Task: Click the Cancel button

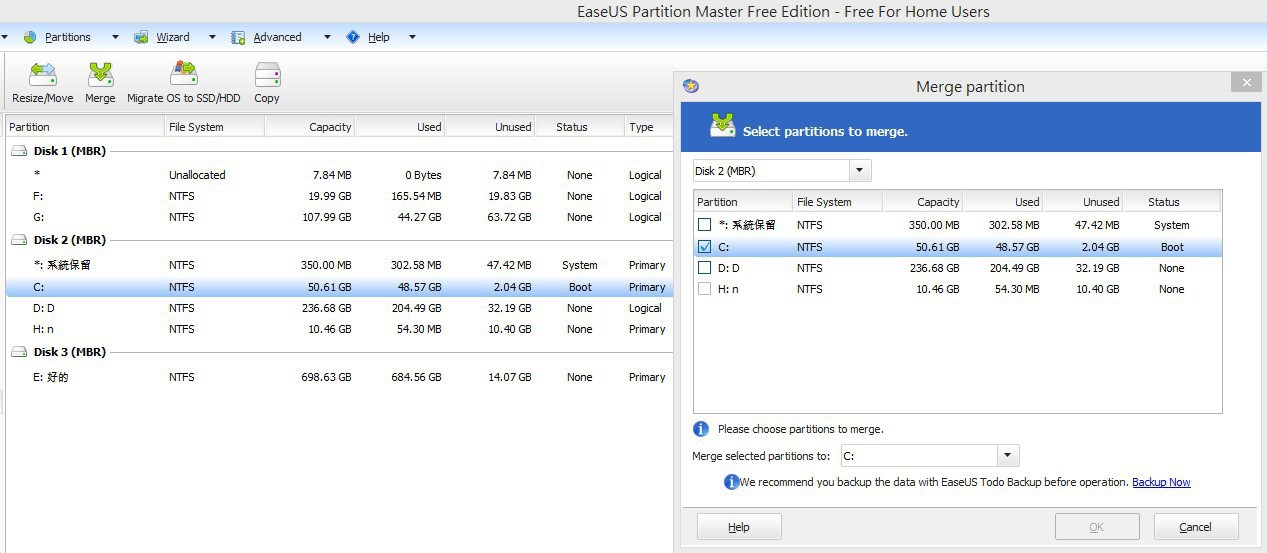Action: pos(1196,527)
